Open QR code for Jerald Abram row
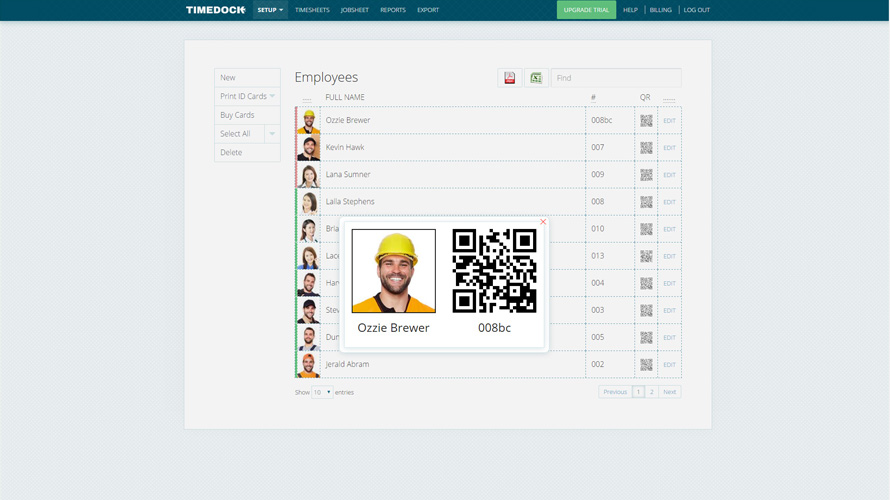Image resolution: width=890 pixels, height=500 pixels. (646, 364)
